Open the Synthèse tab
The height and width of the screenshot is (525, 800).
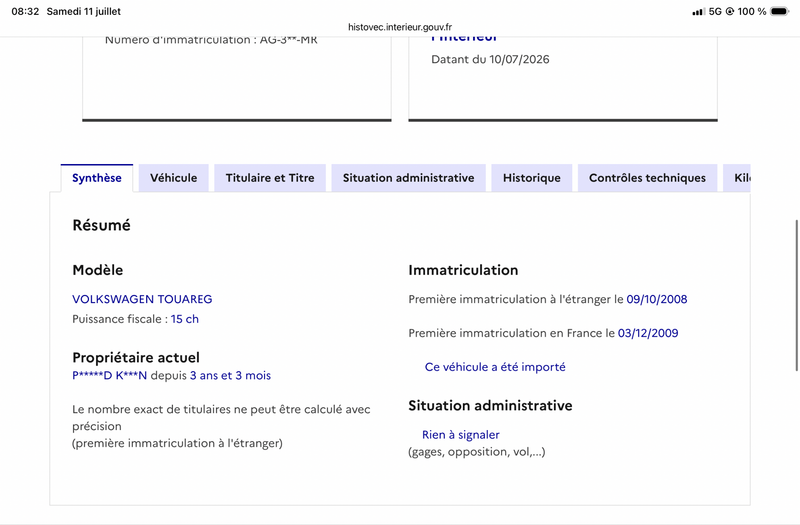click(97, 178)
